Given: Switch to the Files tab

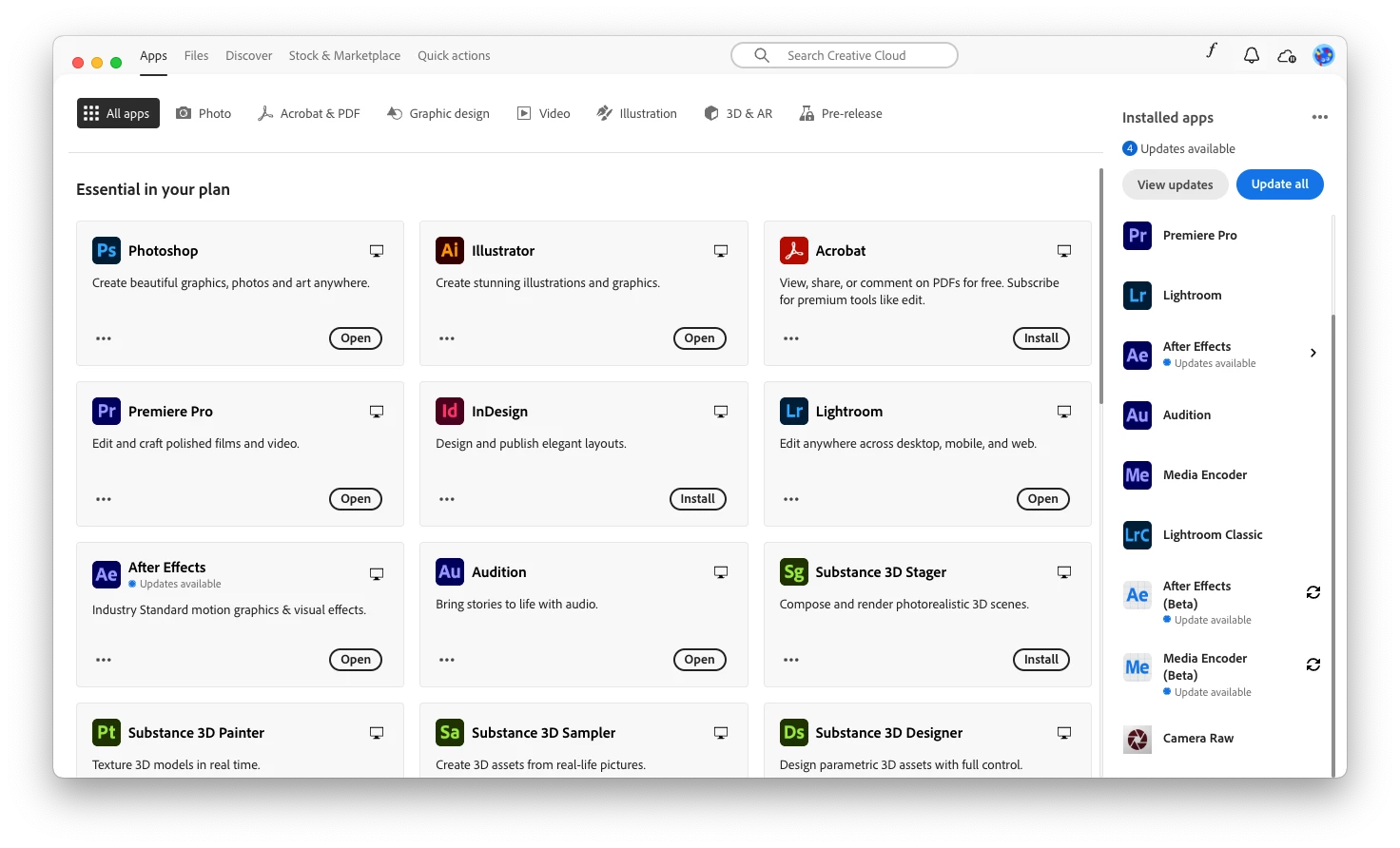Looking at the screenshot, I should pyautogui.click(x=196, y=55).
